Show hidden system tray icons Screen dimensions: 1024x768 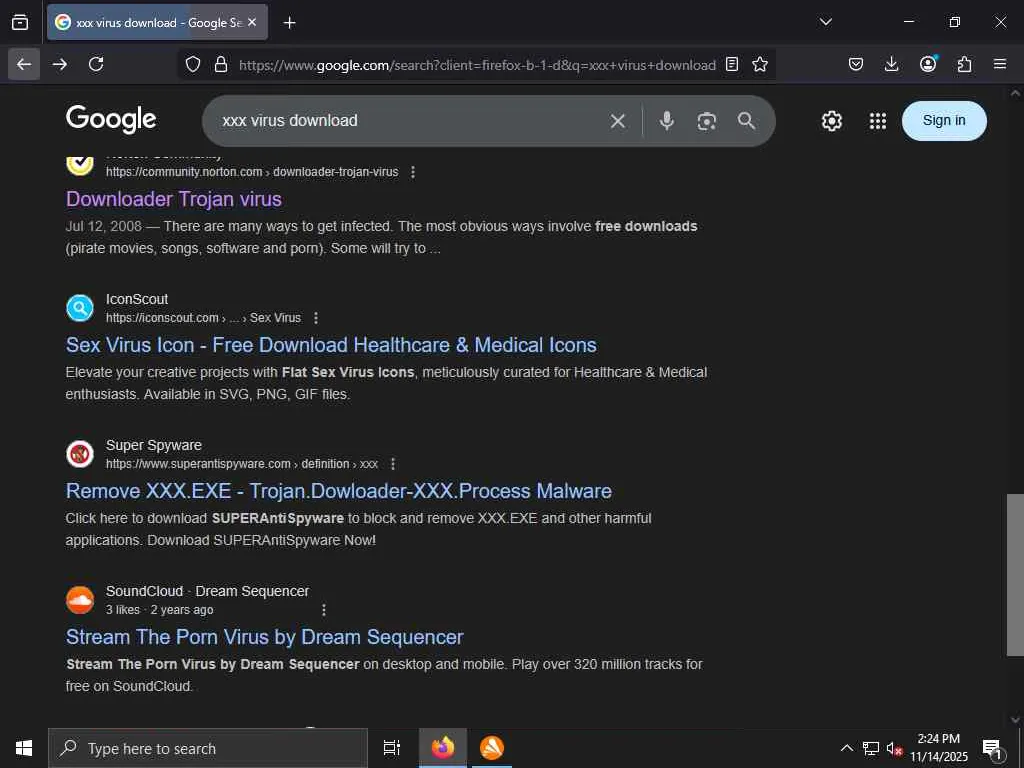coord(846,748)
